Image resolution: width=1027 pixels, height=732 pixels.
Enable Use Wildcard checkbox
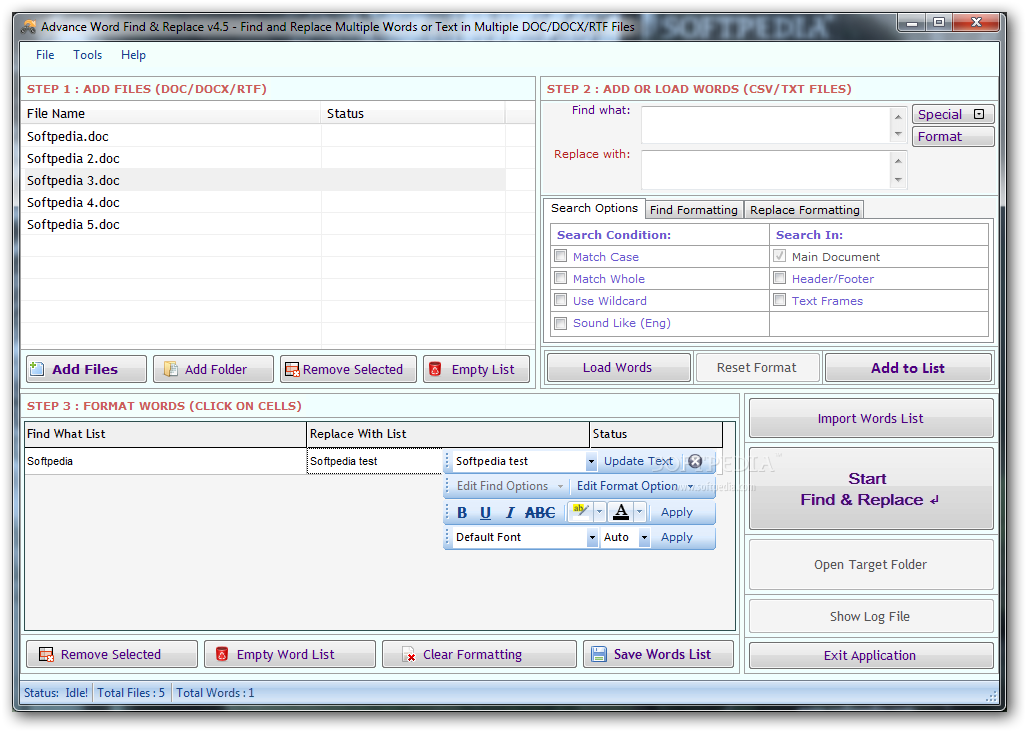point(561,301)
